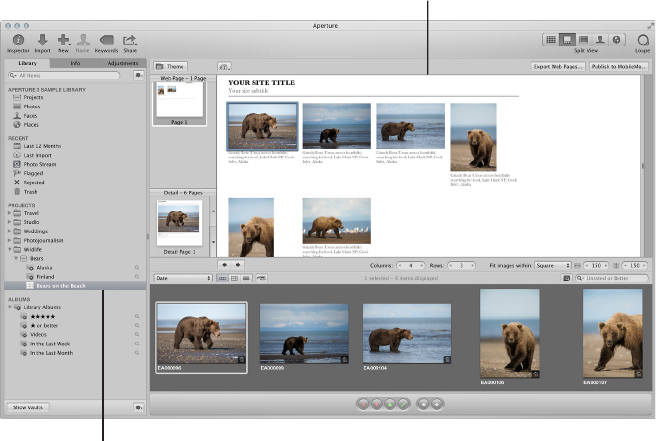Select Split View layout button

click(566, 39)
